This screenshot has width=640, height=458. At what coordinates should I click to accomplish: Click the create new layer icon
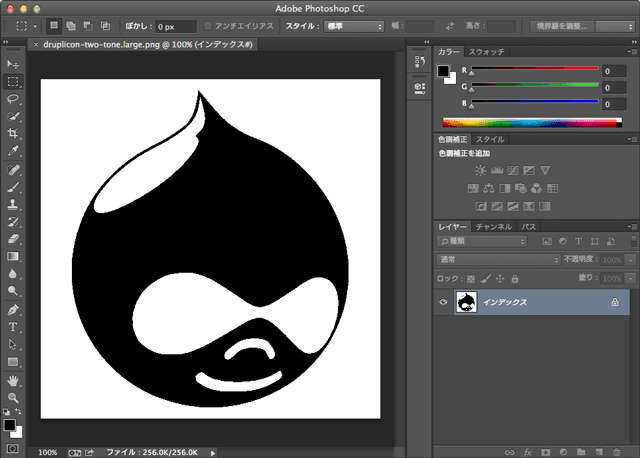[x=599, y=452]
